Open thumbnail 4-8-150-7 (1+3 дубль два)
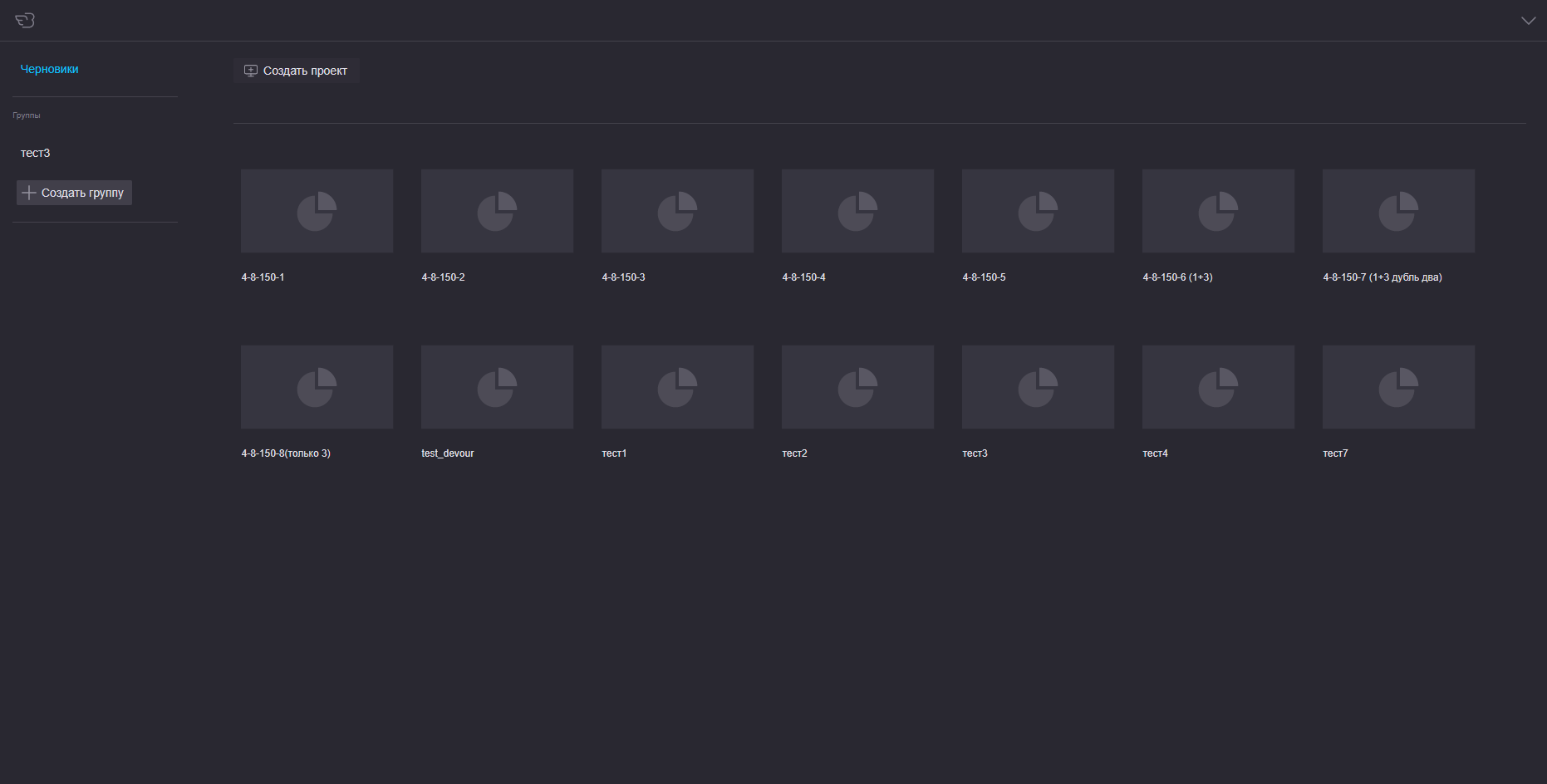The width and height of the screenshot is (1547, 784). [x=1398, y=211]
